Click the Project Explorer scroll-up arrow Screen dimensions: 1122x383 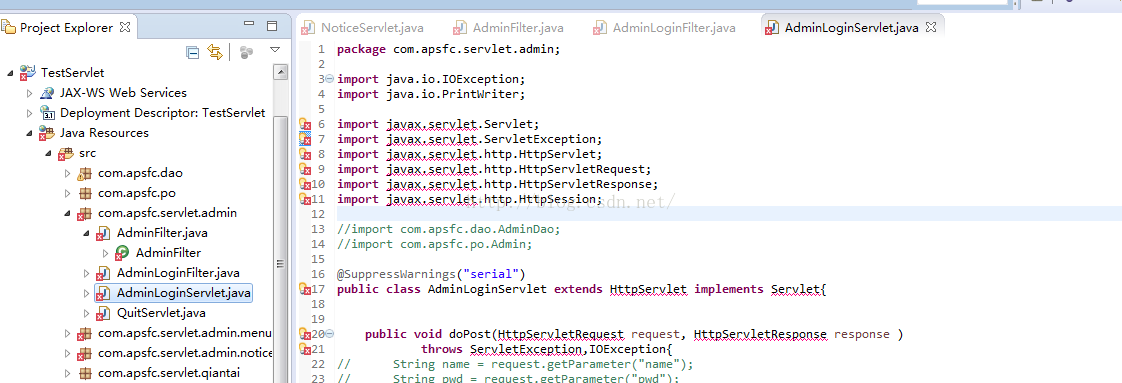[x=280, y=72]
